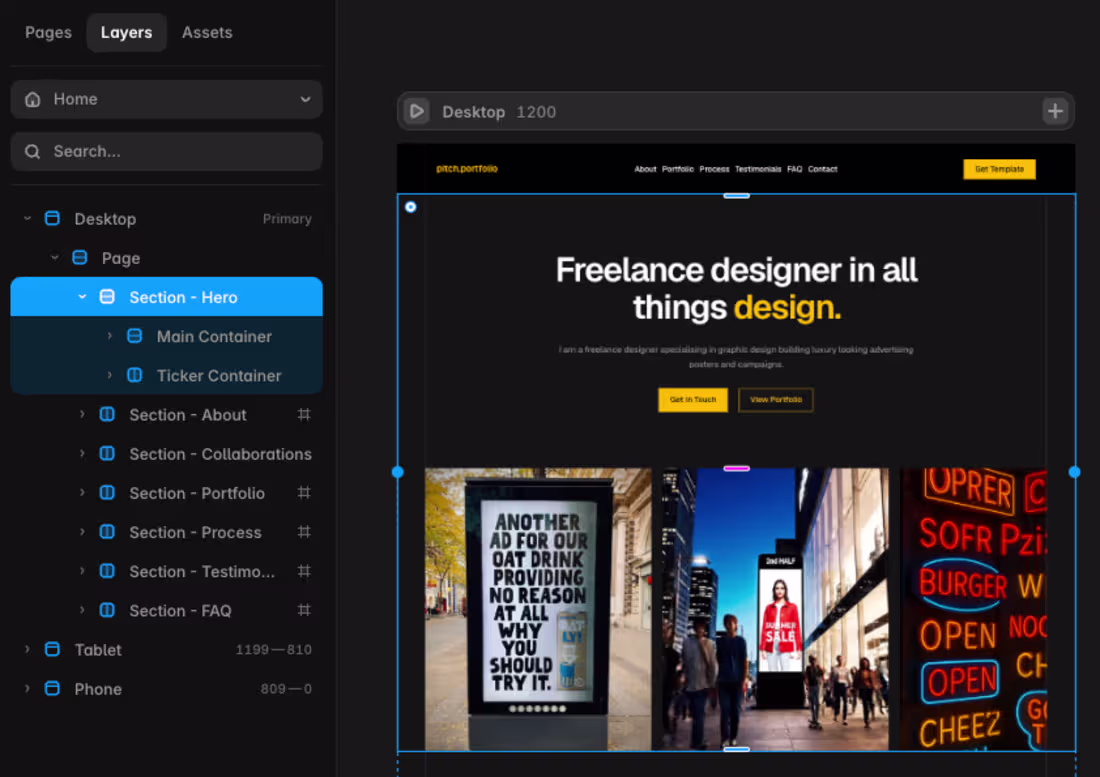This screenshot has height=777, width=1100.
Task: Expand the Tablet breakpoint layer
Action: (27, 650)
